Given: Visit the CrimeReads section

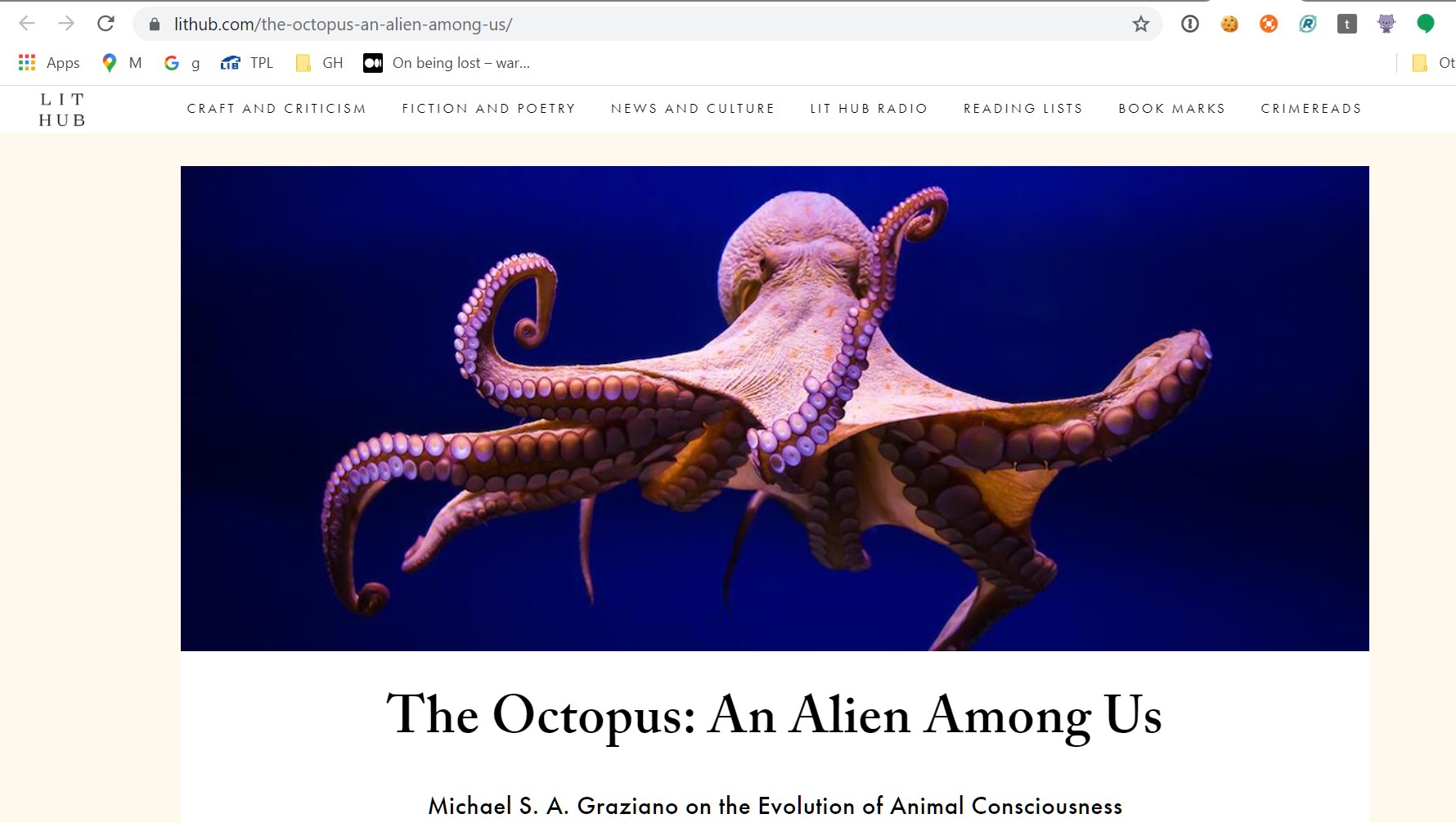Looking at the screenshot, I should (1311, 109).
